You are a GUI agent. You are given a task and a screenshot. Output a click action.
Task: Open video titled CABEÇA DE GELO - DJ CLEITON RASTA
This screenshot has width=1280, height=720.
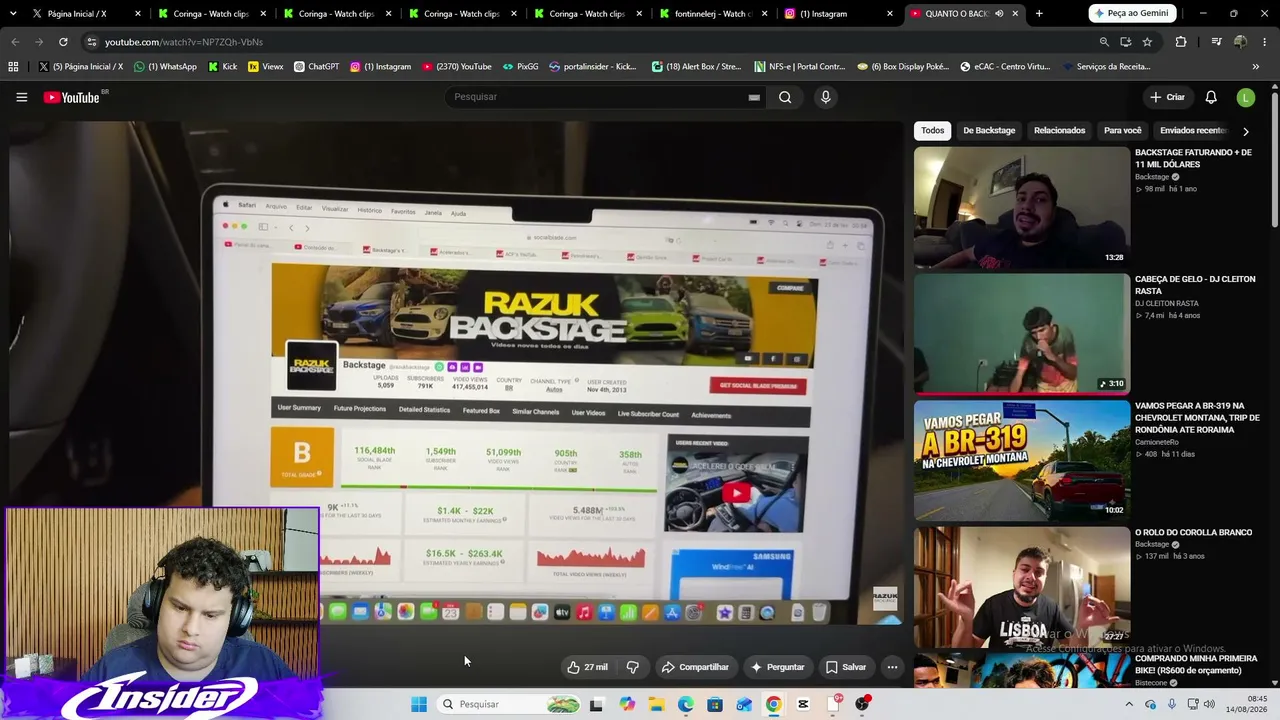click(x=1195, y=285)
